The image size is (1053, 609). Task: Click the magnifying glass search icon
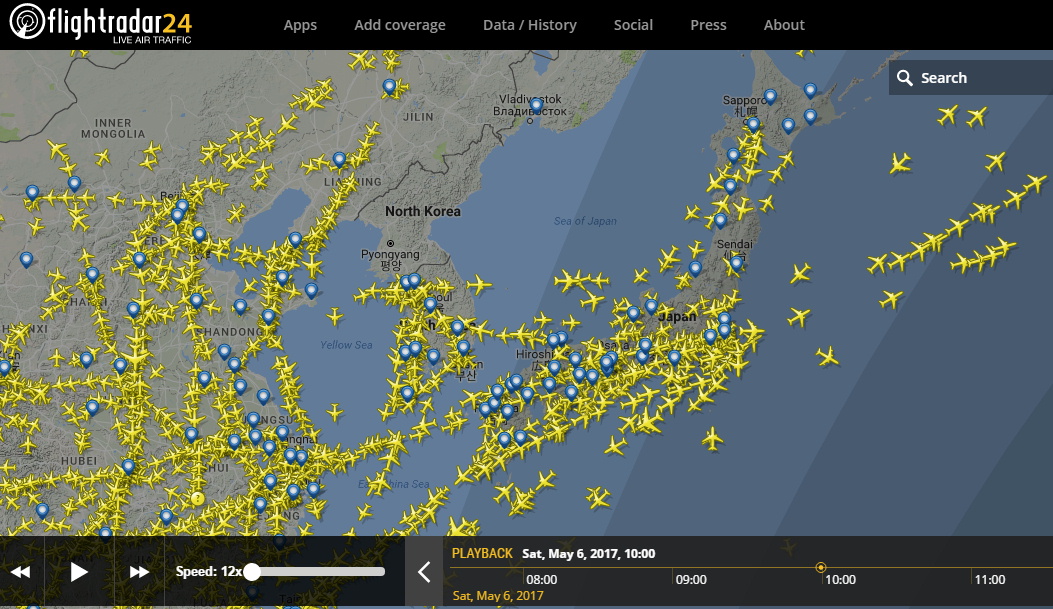tap(905, 78)
